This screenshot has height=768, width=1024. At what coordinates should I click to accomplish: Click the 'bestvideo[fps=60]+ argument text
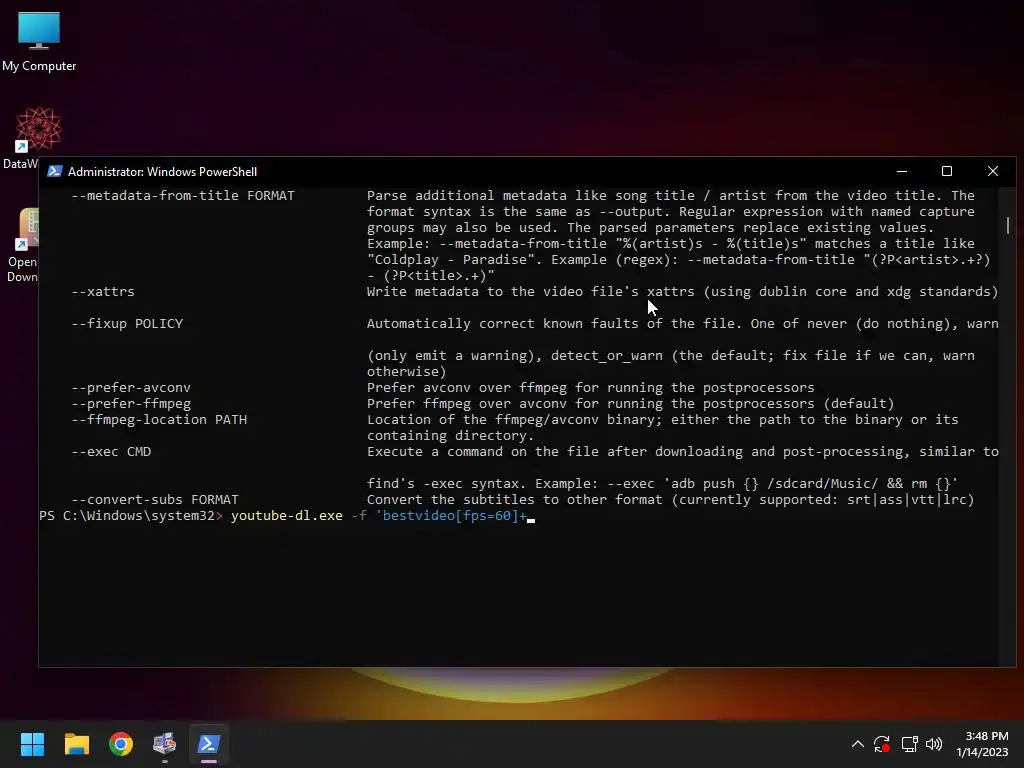click(451, 516)
